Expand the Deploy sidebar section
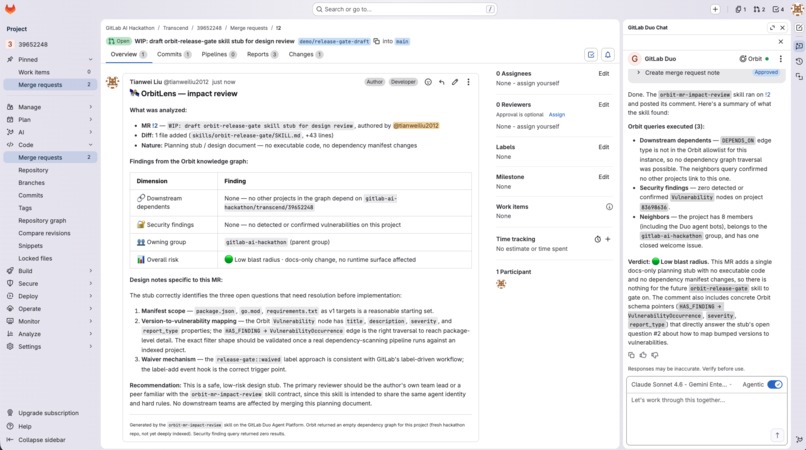Viewport: 806px width, 450px height. [x=50, y=296]
